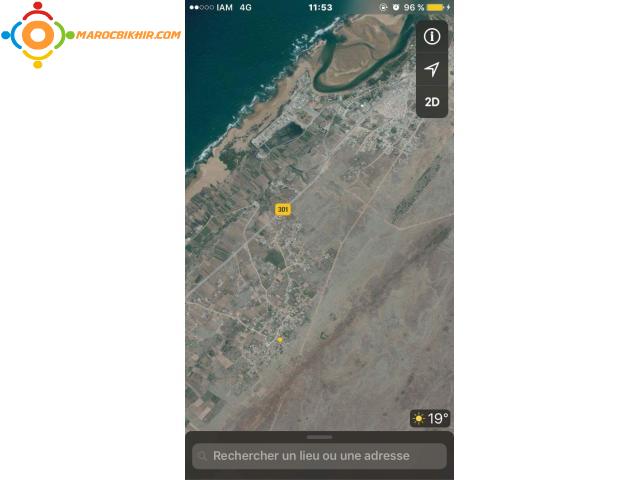
Task: Tap the 11:53 clock in status bar
Action: tap(320, 7)
